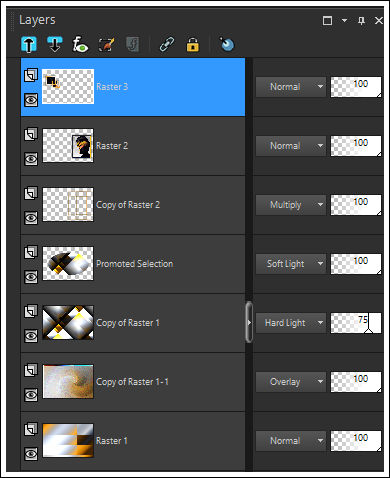Click the pin auto-hide icon
This screenshot has height=478, width=390.
[x=361, y=21]
